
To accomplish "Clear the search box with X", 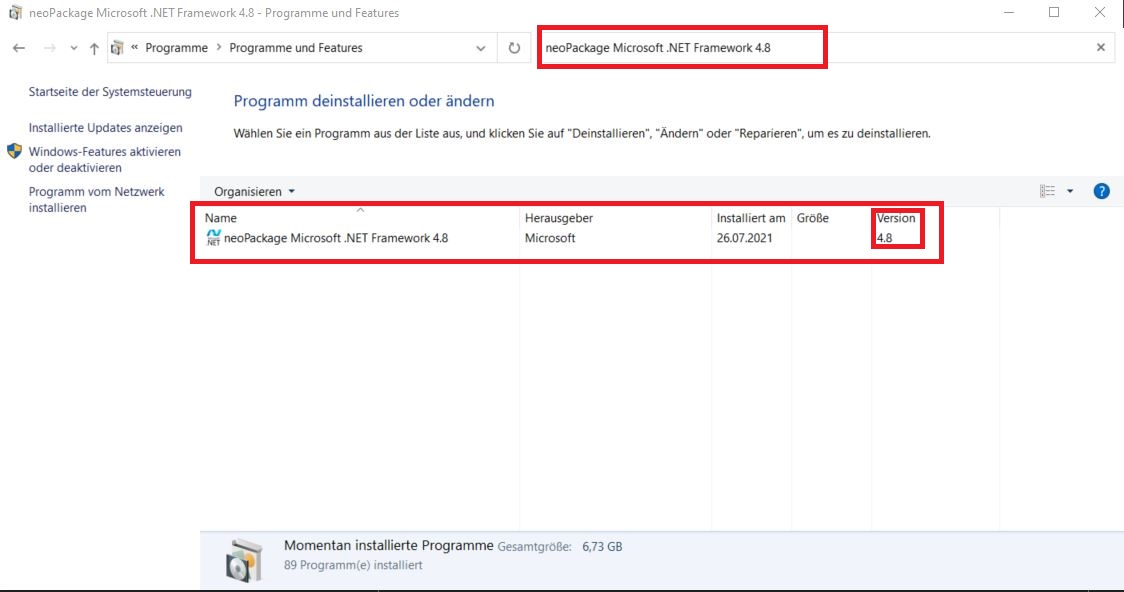I will (1101, 48).
